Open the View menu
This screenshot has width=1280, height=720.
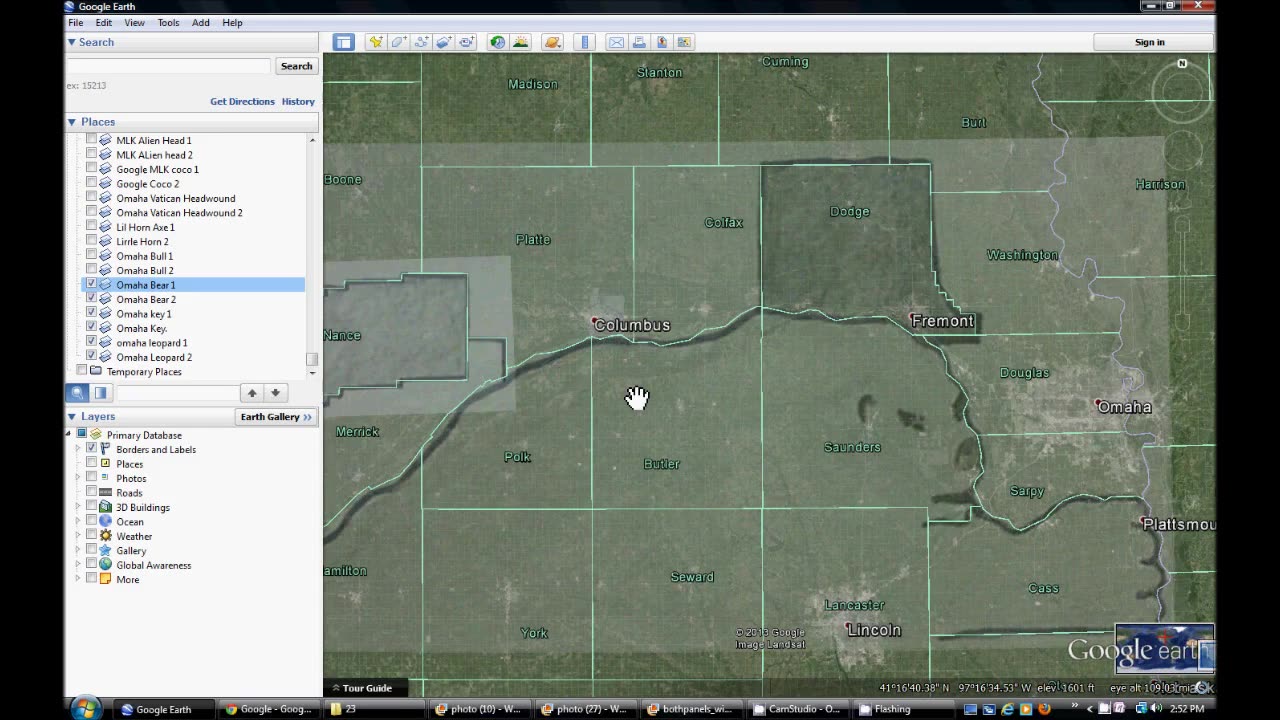[x=134, y=22]
